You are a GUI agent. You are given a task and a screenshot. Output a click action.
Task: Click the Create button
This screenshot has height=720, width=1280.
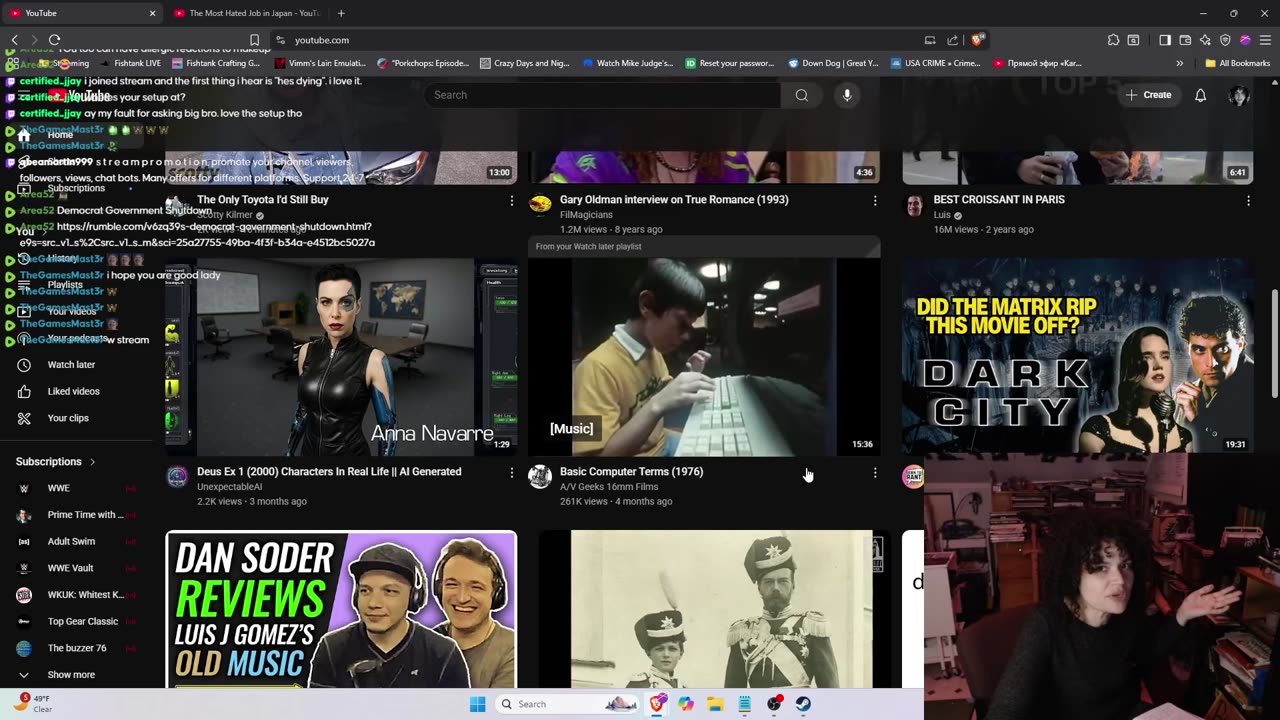point(1148,95)
